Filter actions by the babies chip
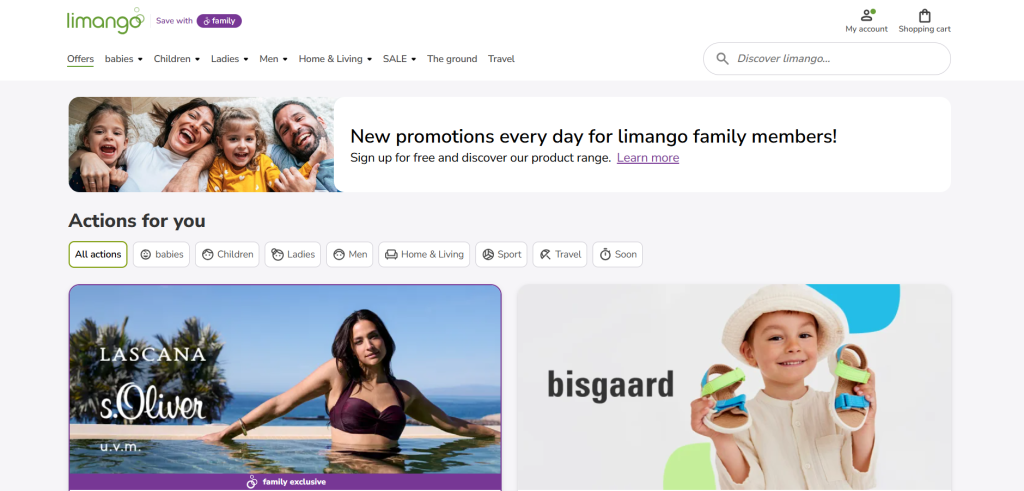1024x491 pixels. [x=161, y=255]
